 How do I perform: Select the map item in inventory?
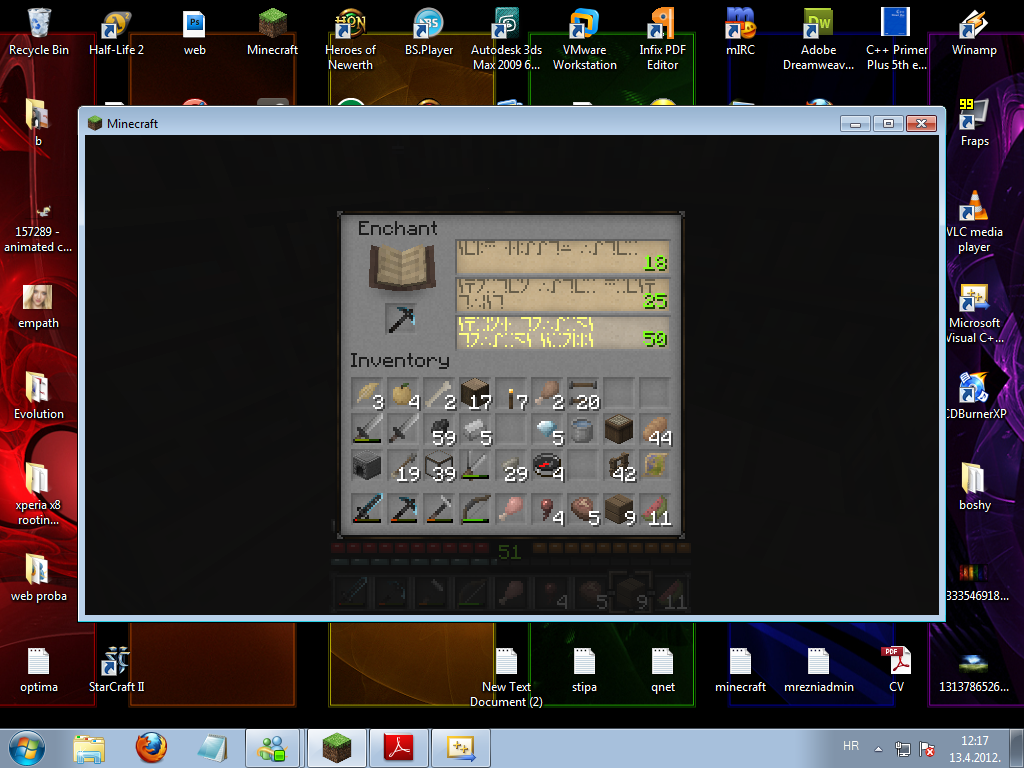click(x=655, y=468)
